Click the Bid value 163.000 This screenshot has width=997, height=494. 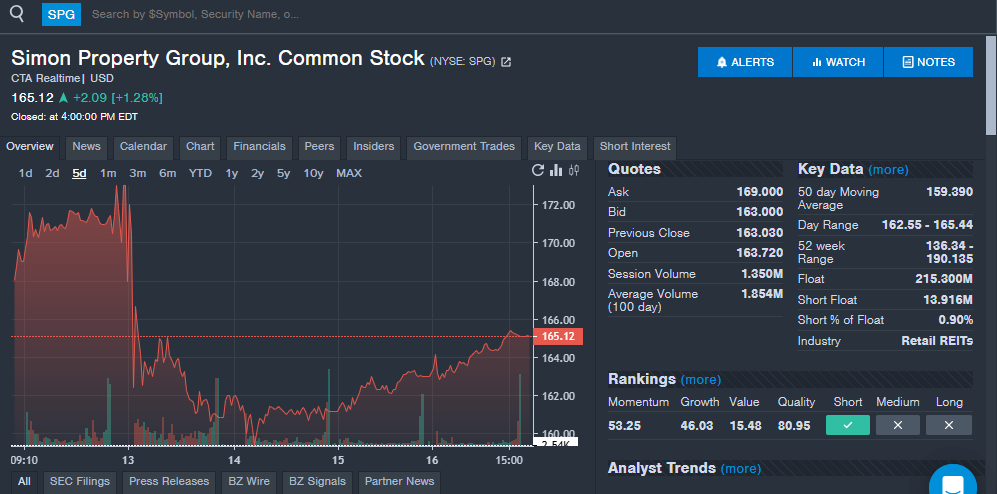coord(760,212)
